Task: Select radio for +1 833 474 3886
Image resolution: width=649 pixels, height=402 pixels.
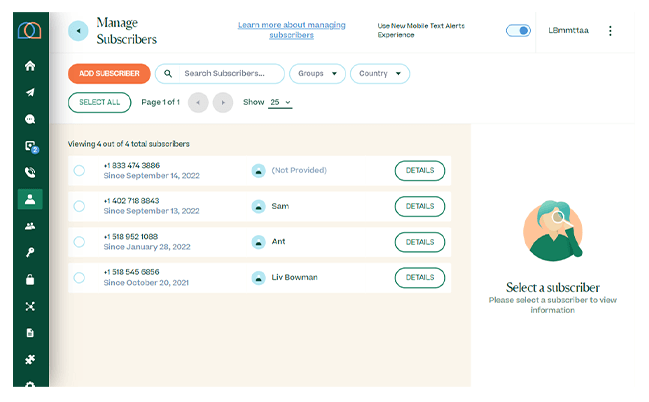Action: pyautogui.click(x=79, y=171)
